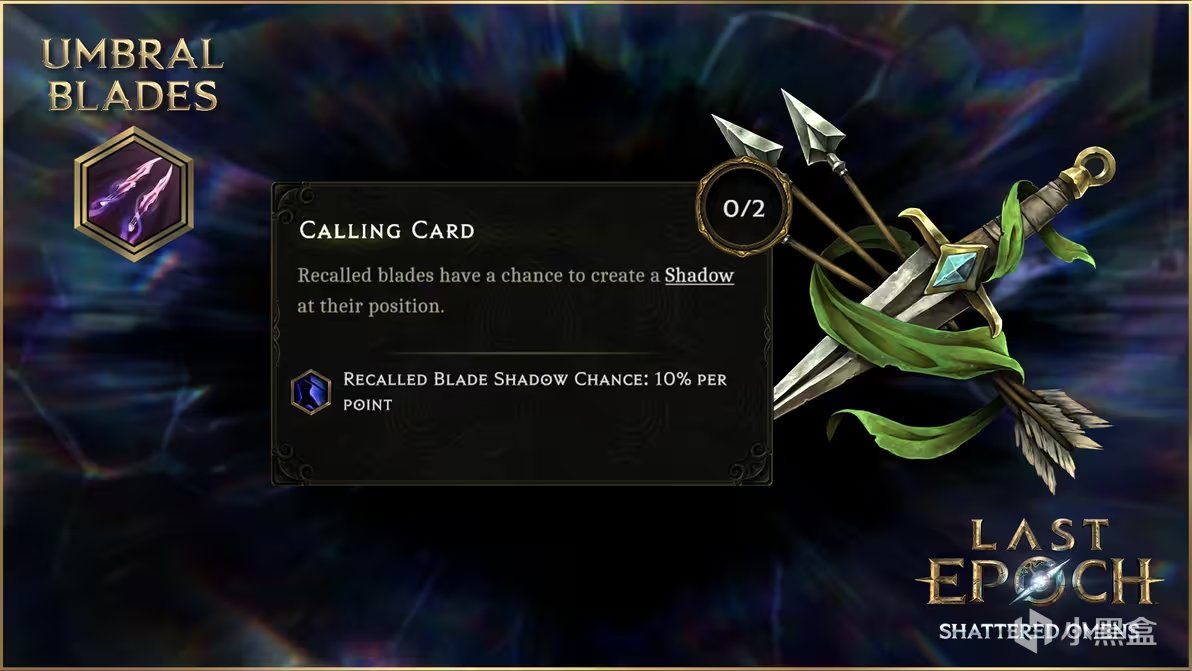Screen dimensions: 1192x671
Task: Click the blue shadow stat hexagon icon
Action: (x=311, y=391)
